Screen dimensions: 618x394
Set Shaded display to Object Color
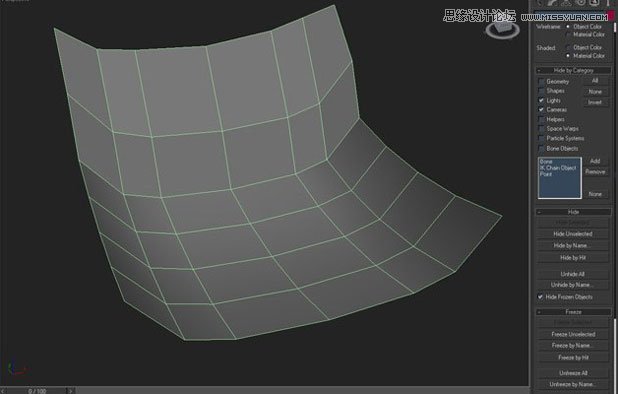[568, 47]
